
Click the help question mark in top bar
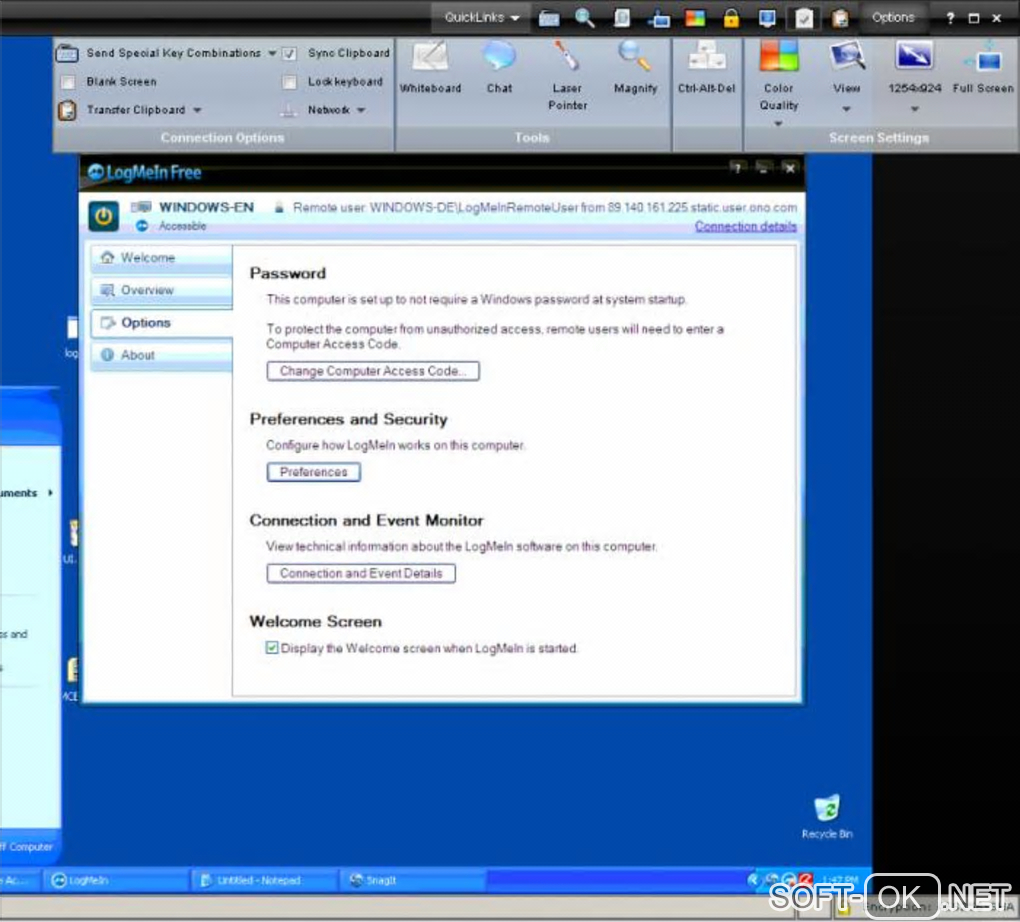click(x=950, y=18)
